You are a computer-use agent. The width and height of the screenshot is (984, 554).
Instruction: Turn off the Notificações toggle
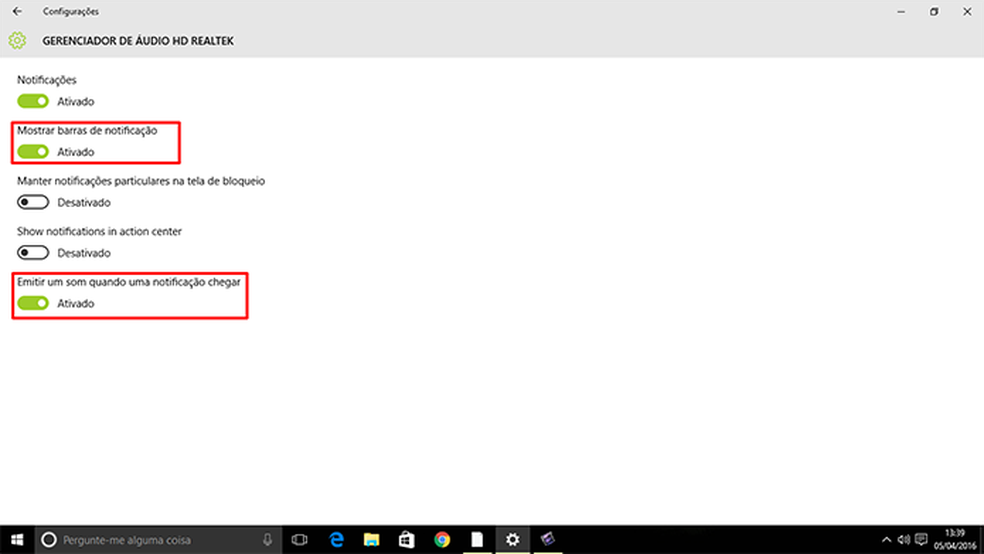click(33, 101)
